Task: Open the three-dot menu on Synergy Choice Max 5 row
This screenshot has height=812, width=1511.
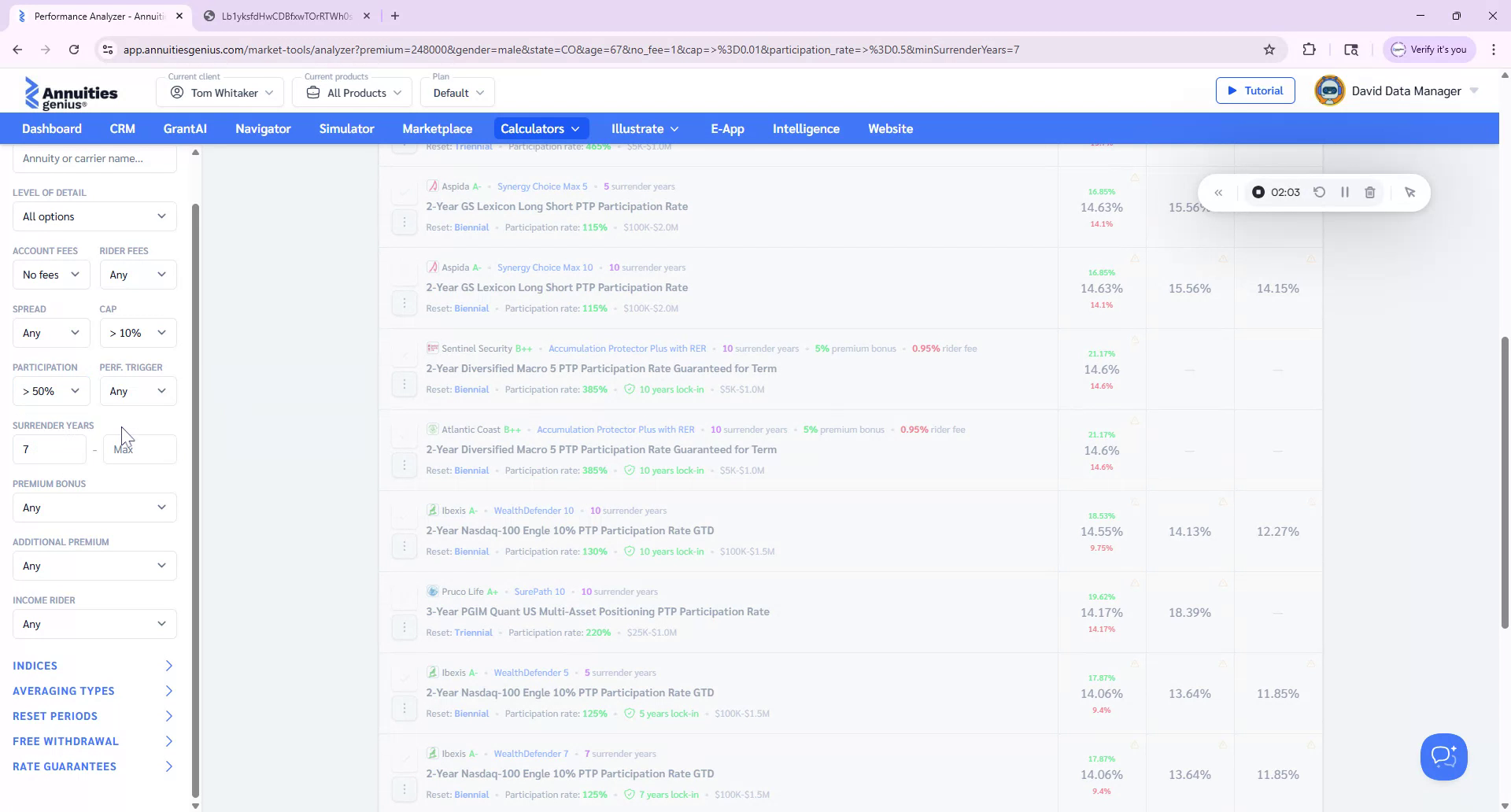Action: 405,222
